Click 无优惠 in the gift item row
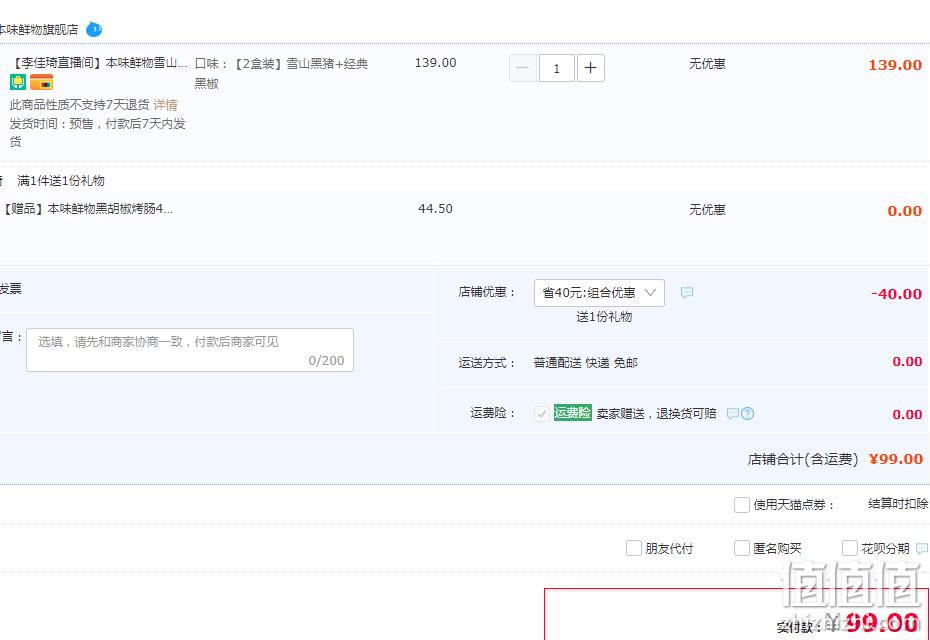The image size is (930, 640). coord(707,209)
